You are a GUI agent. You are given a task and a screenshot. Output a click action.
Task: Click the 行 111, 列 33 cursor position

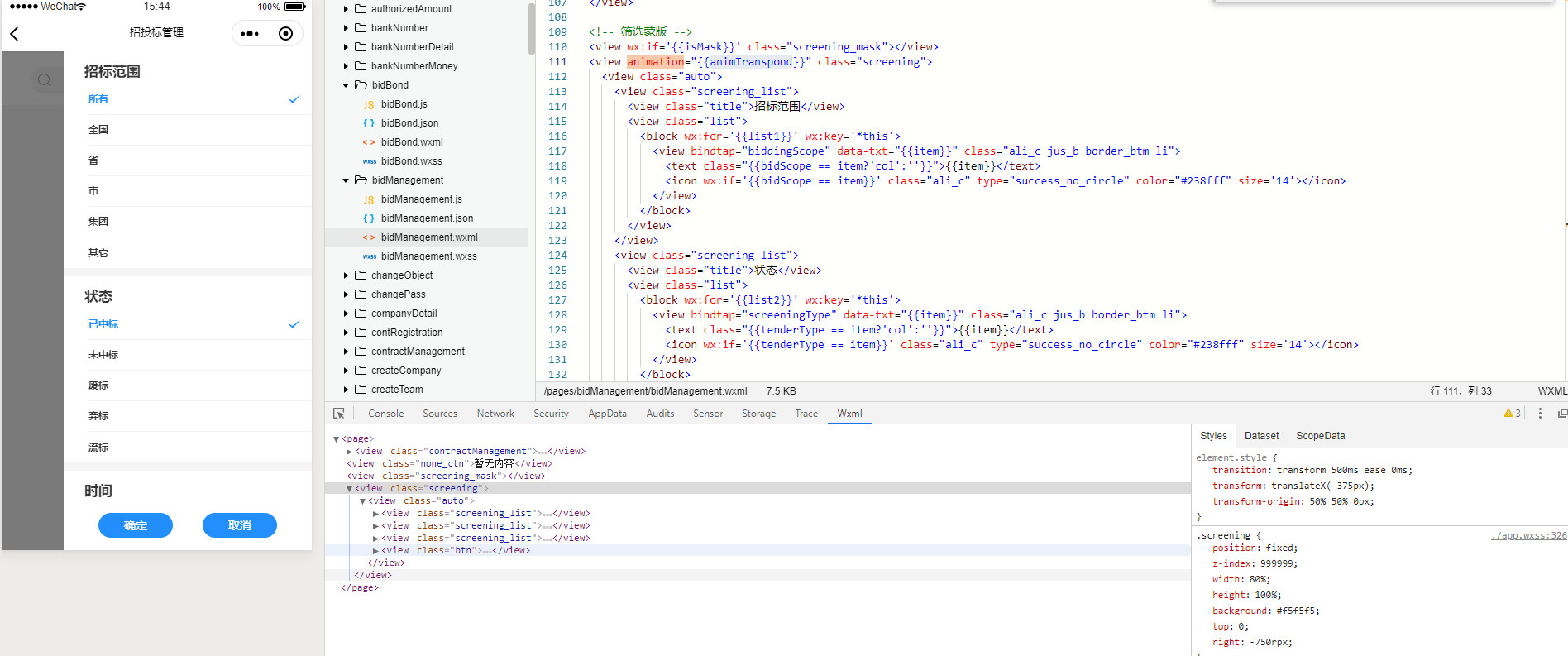click(1461, 391)
